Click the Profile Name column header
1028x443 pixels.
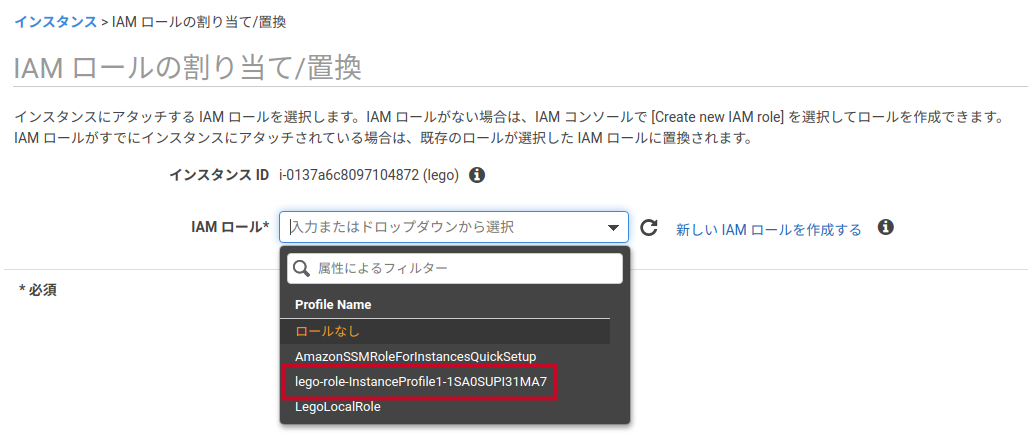(333, 305)
